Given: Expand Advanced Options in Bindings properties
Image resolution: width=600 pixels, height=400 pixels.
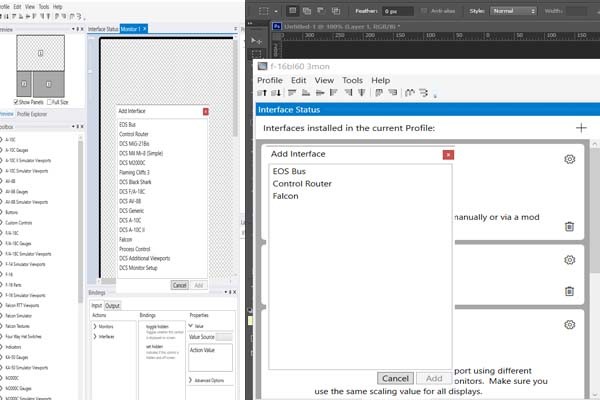Looking at the screenshot, I should [191, 380].
